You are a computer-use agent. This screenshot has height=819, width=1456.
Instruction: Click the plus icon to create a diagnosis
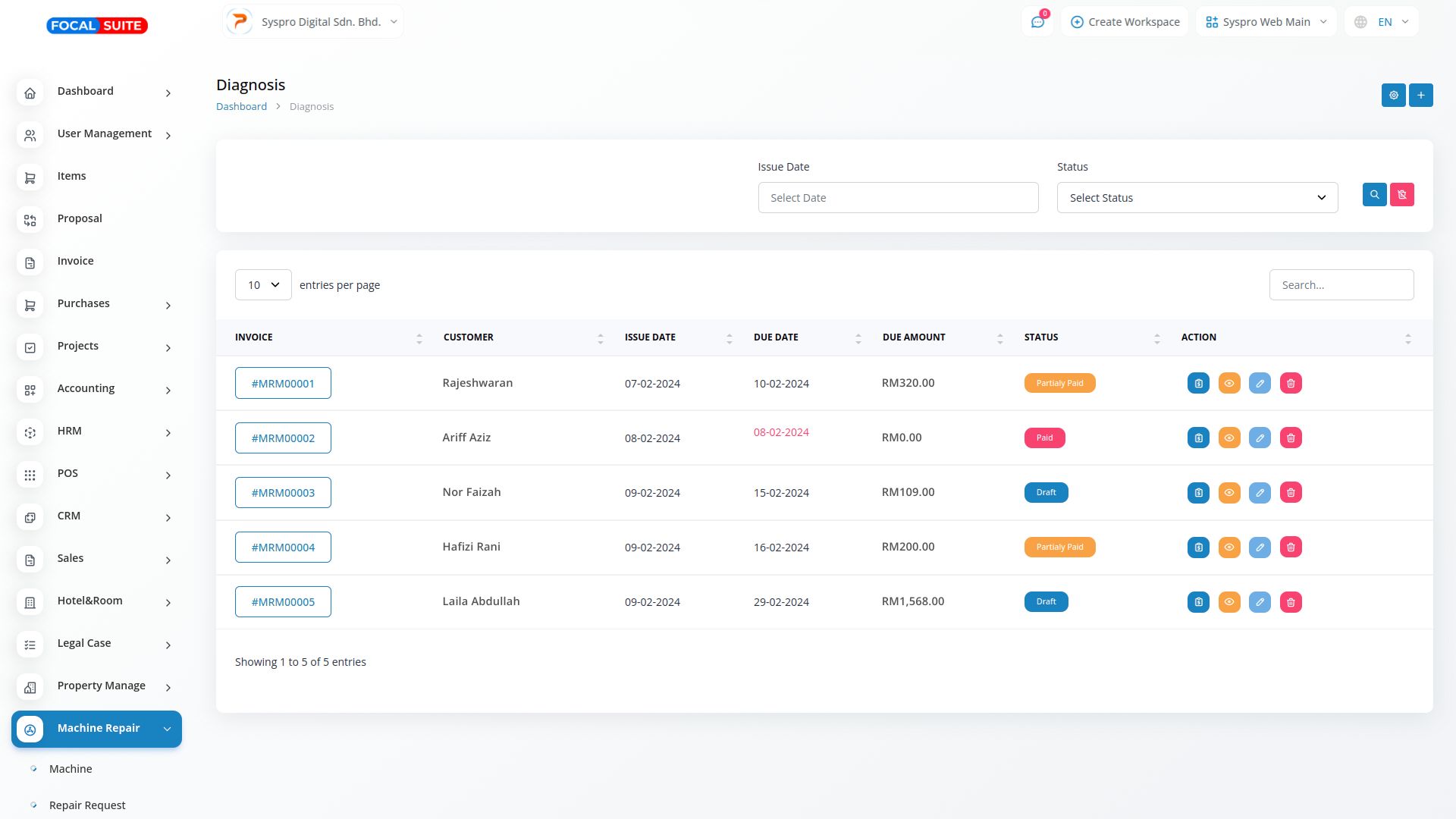pyautogui.click(x=1420, y=96)
